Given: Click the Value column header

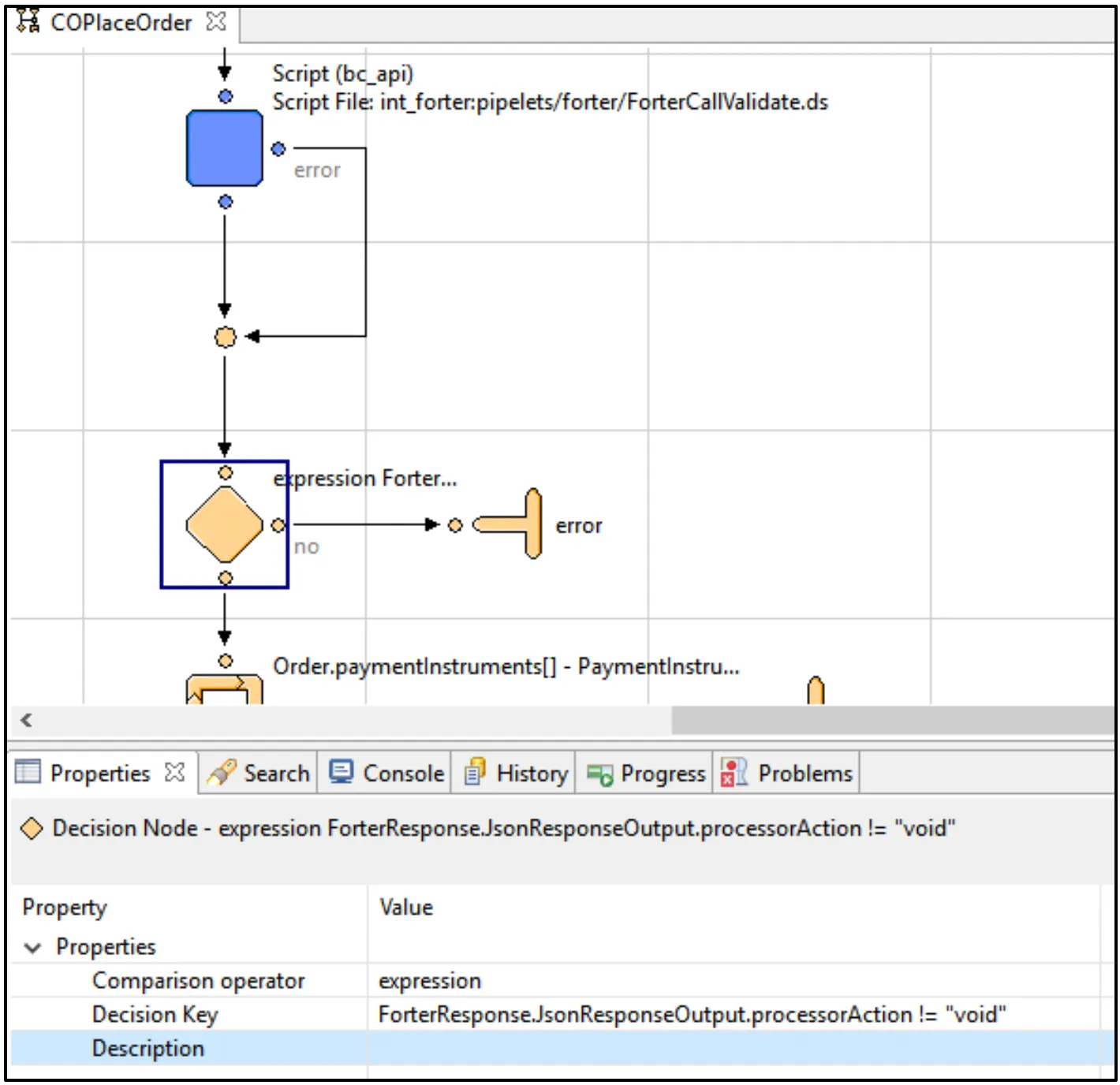Looking at the screenshot, I should (406, 908).
